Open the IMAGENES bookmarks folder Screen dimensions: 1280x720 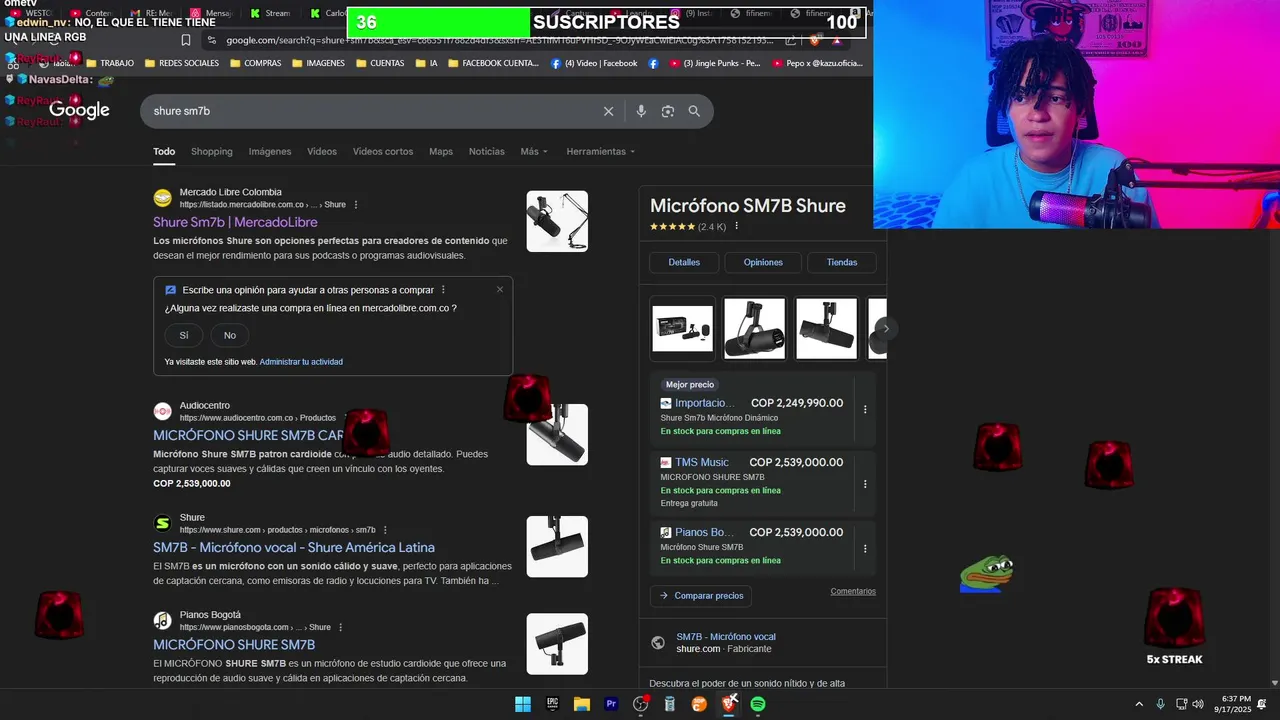(318, 63)
